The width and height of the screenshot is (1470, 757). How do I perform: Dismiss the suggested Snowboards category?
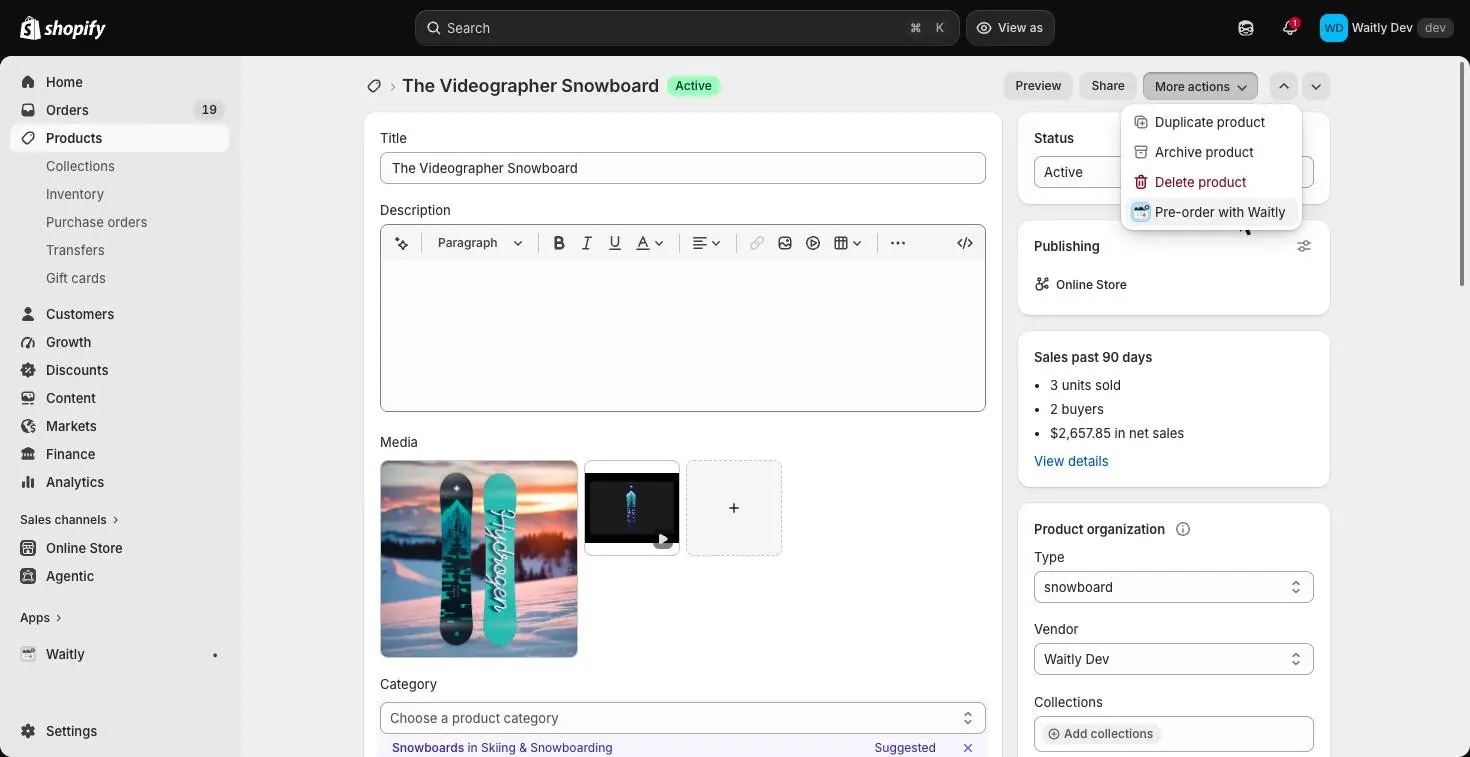(x=968, y=748)
